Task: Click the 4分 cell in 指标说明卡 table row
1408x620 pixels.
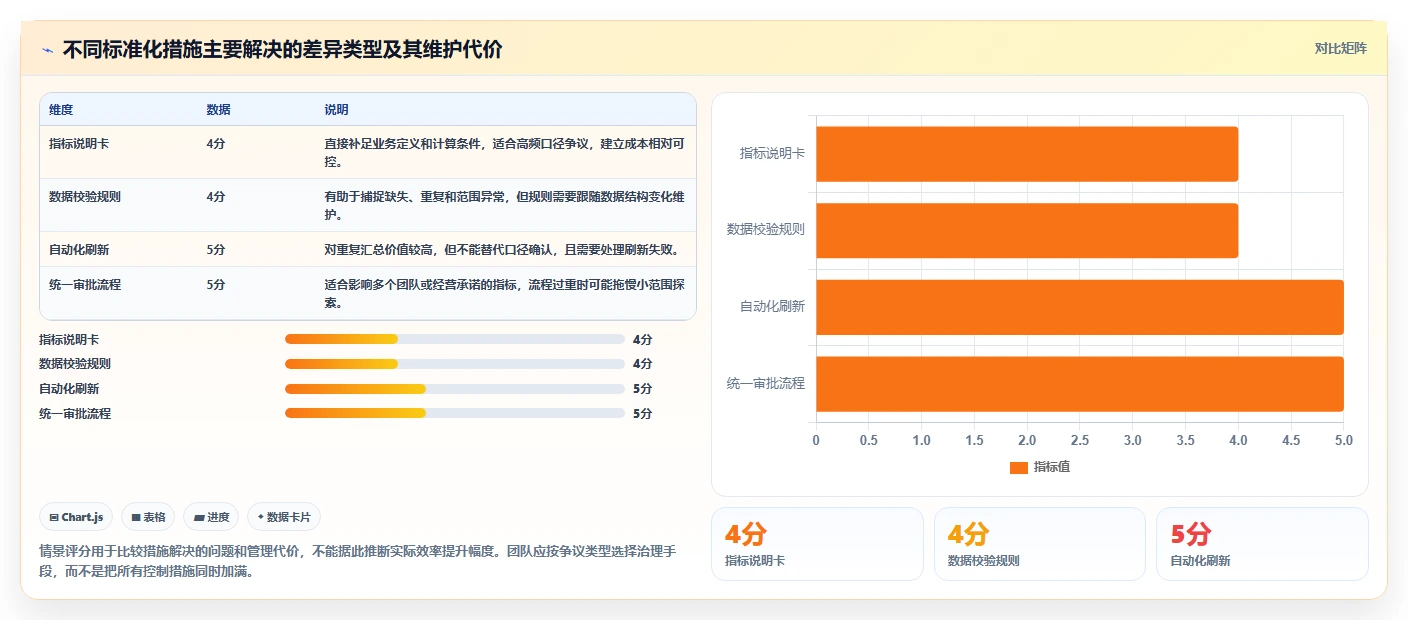Action: click(x=216, y=143)
